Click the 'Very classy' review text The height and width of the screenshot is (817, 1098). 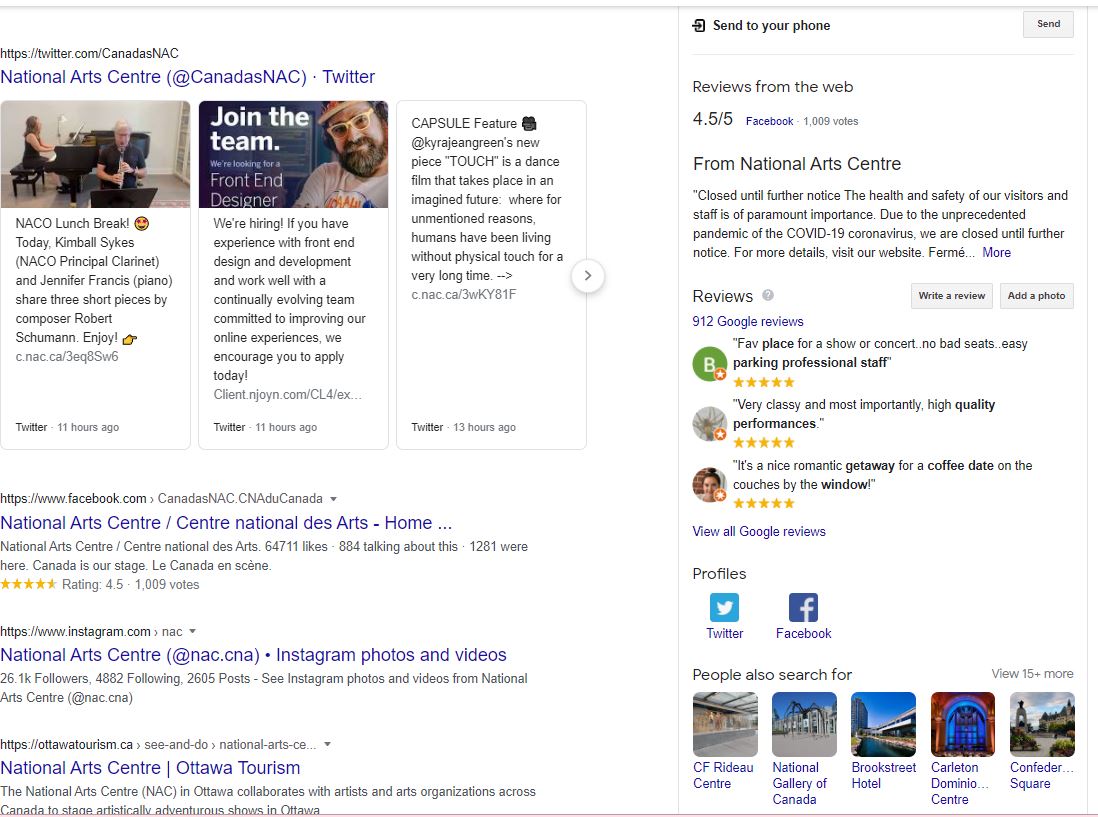pos(863,414)
